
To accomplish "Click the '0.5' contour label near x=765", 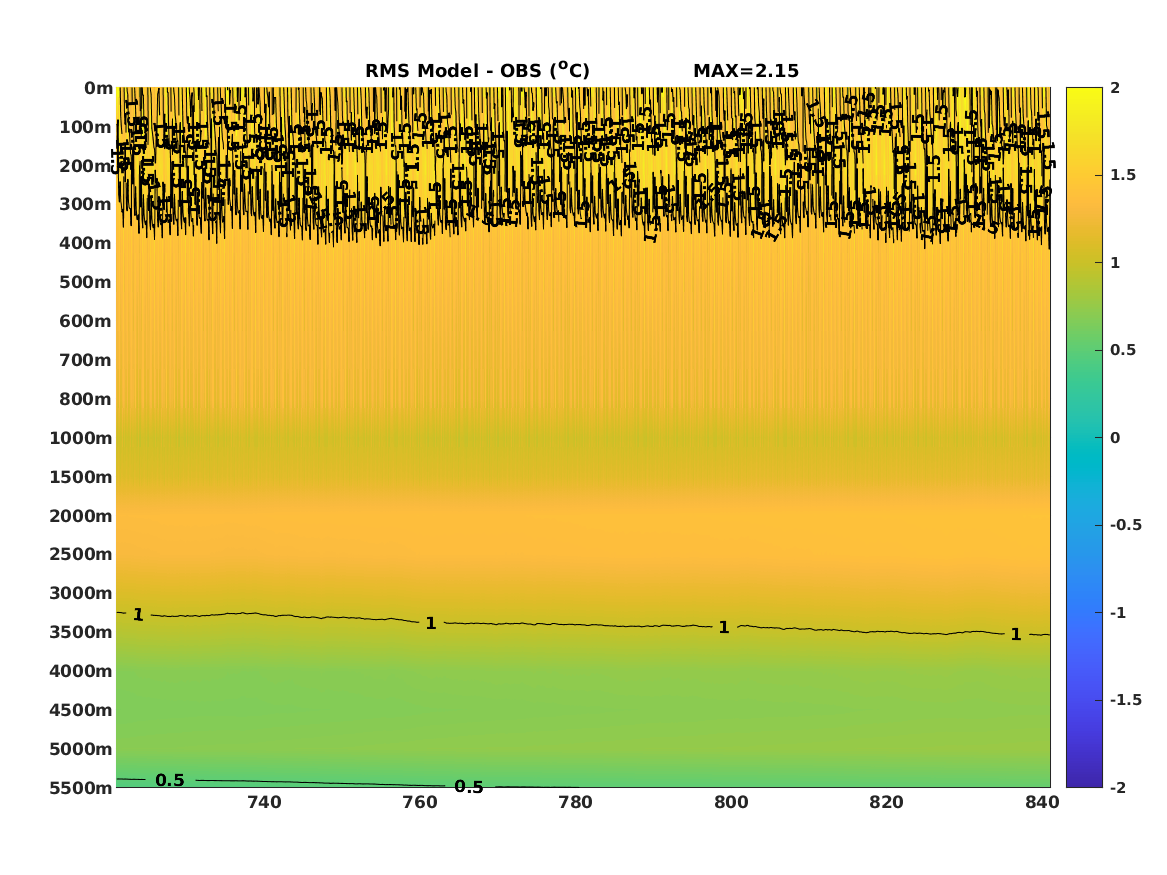I will 469,786.
